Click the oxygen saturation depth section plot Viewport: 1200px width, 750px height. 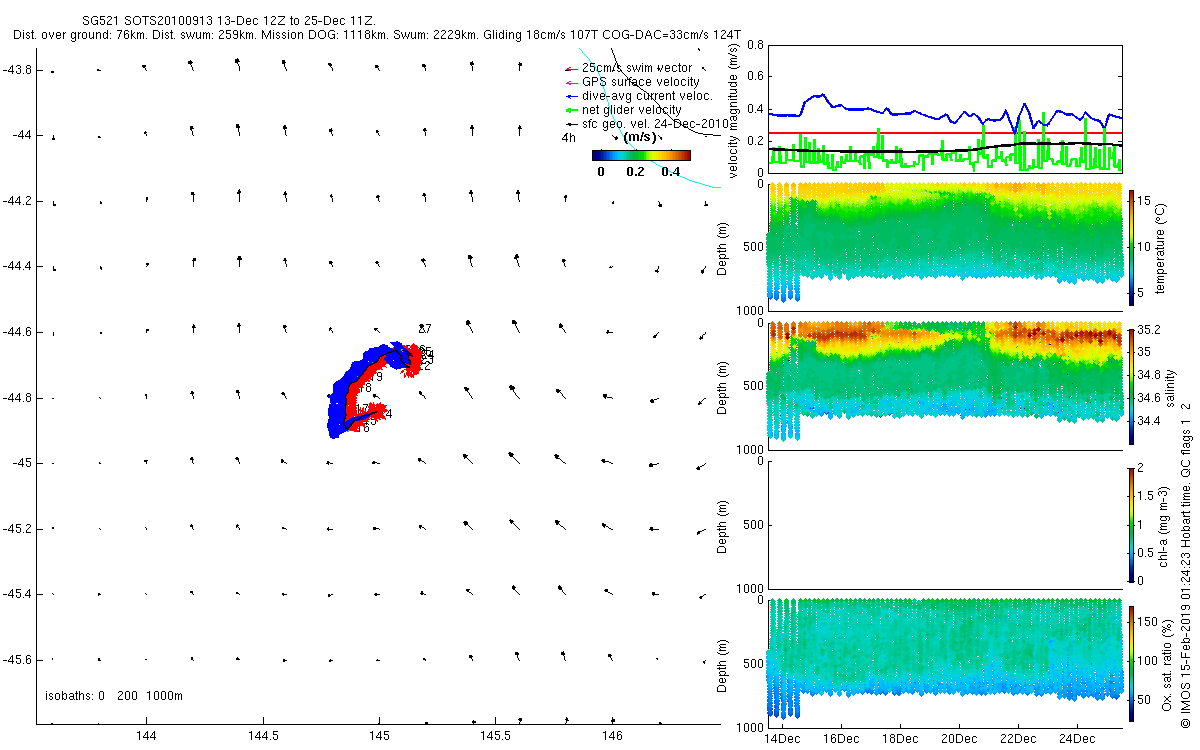coord(945,658)
